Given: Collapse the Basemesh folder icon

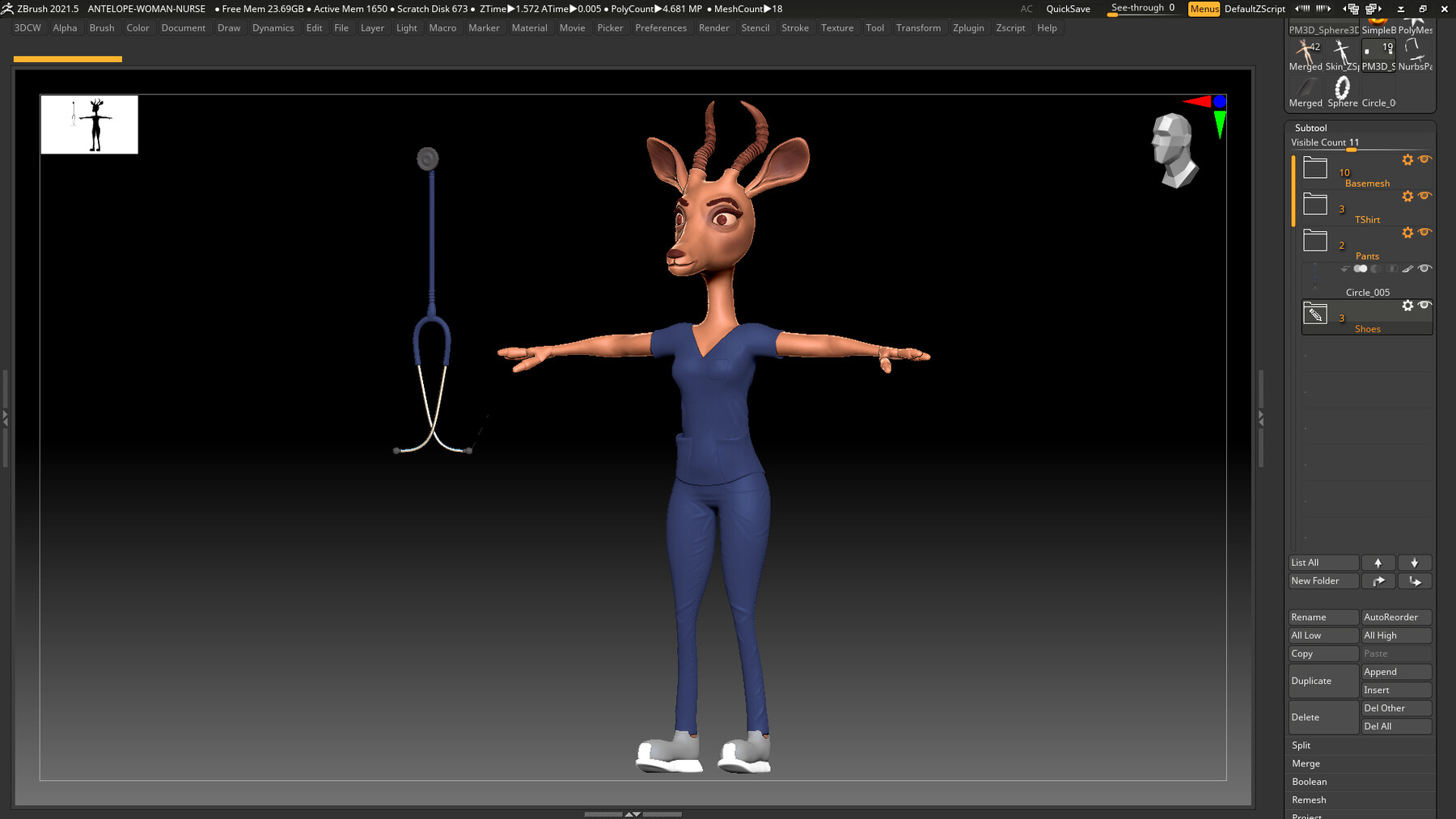Looking at the screenshot, I should tap(1315, 167).
